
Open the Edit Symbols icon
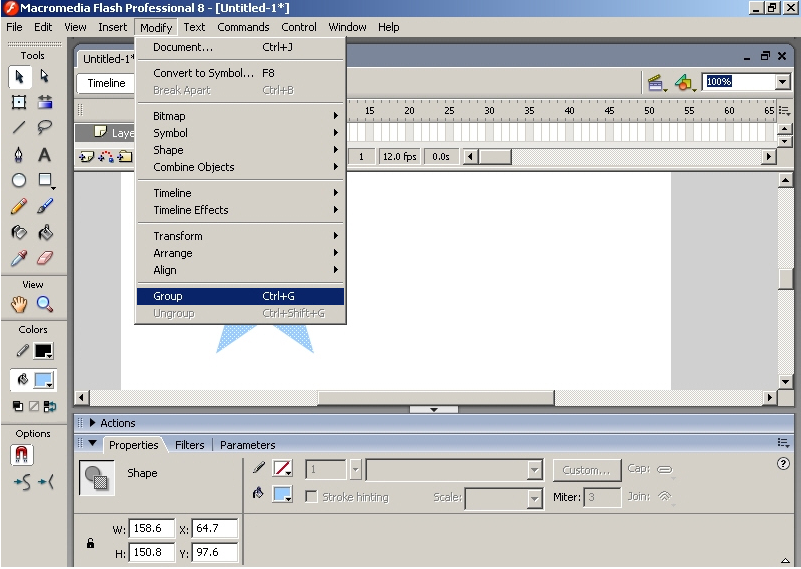(685, 82)
